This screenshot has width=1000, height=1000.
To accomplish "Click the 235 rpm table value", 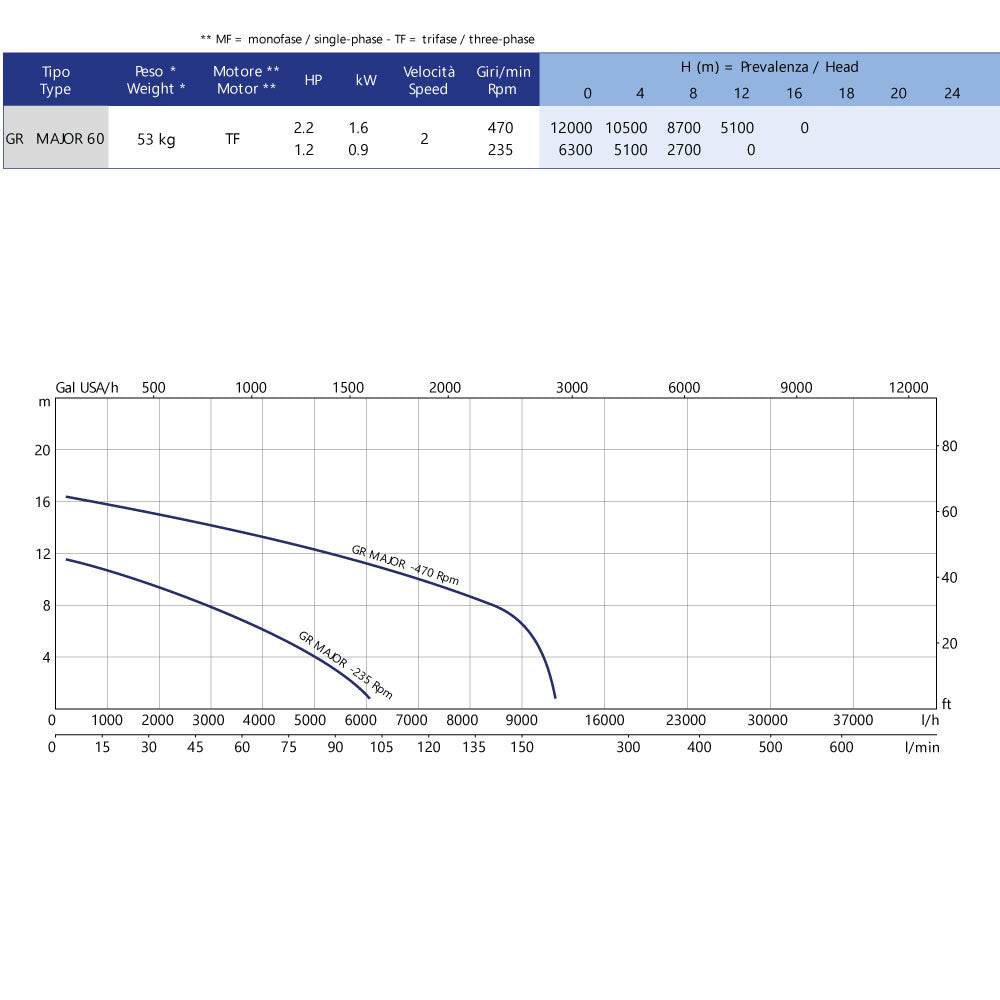I will 501,150.
